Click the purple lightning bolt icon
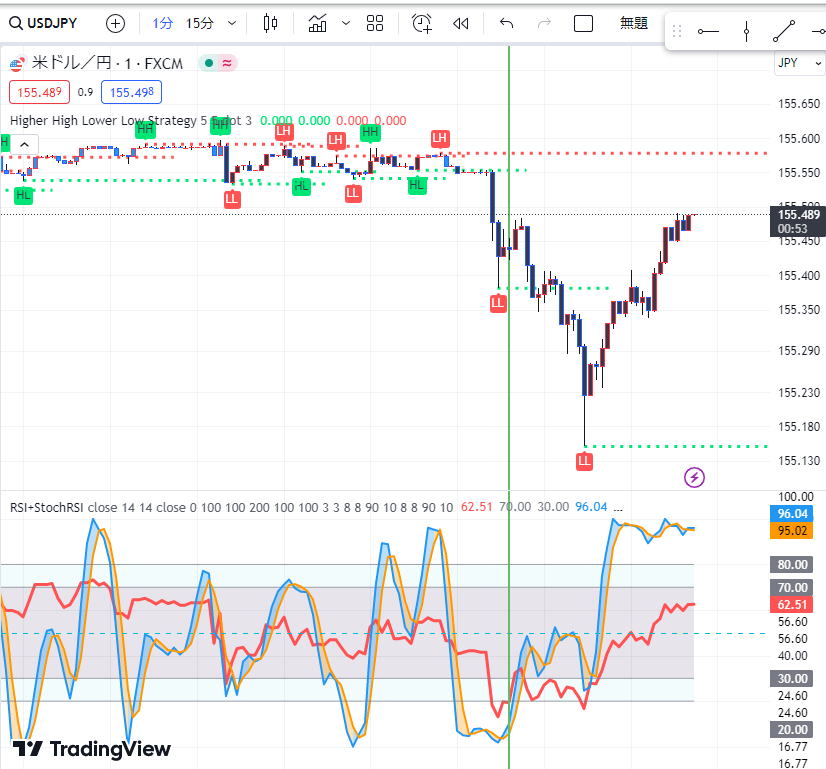The width and height of the screenshot is (826, 769). (x=694, y=477)
